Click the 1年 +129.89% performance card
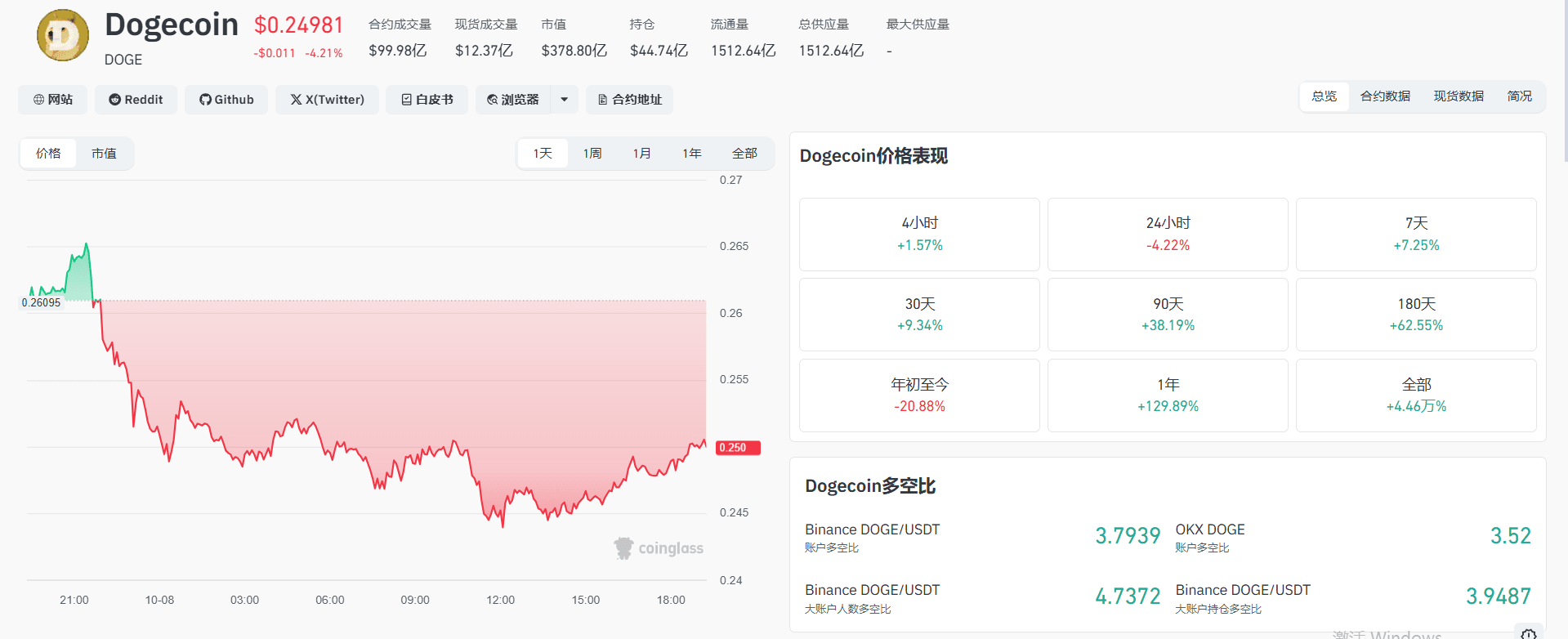 (1168, 395)
